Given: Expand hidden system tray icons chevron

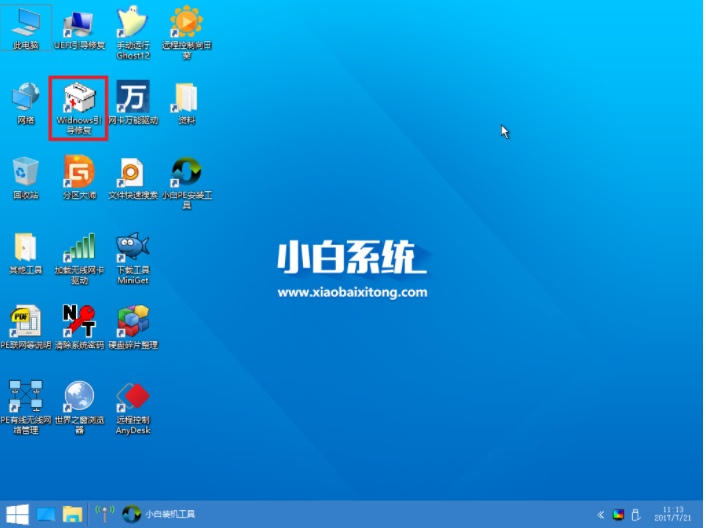Looking at the screenshot, I should click(x=601, y=514).
